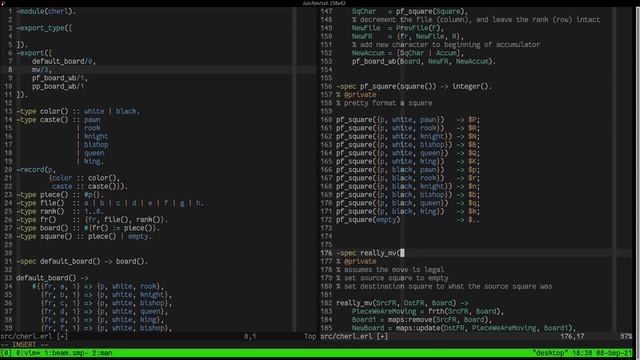Screen dimensions: 640x360
Task: Click the terminal title /usr/bin/zsh 158x42
Action: point(324,3)
